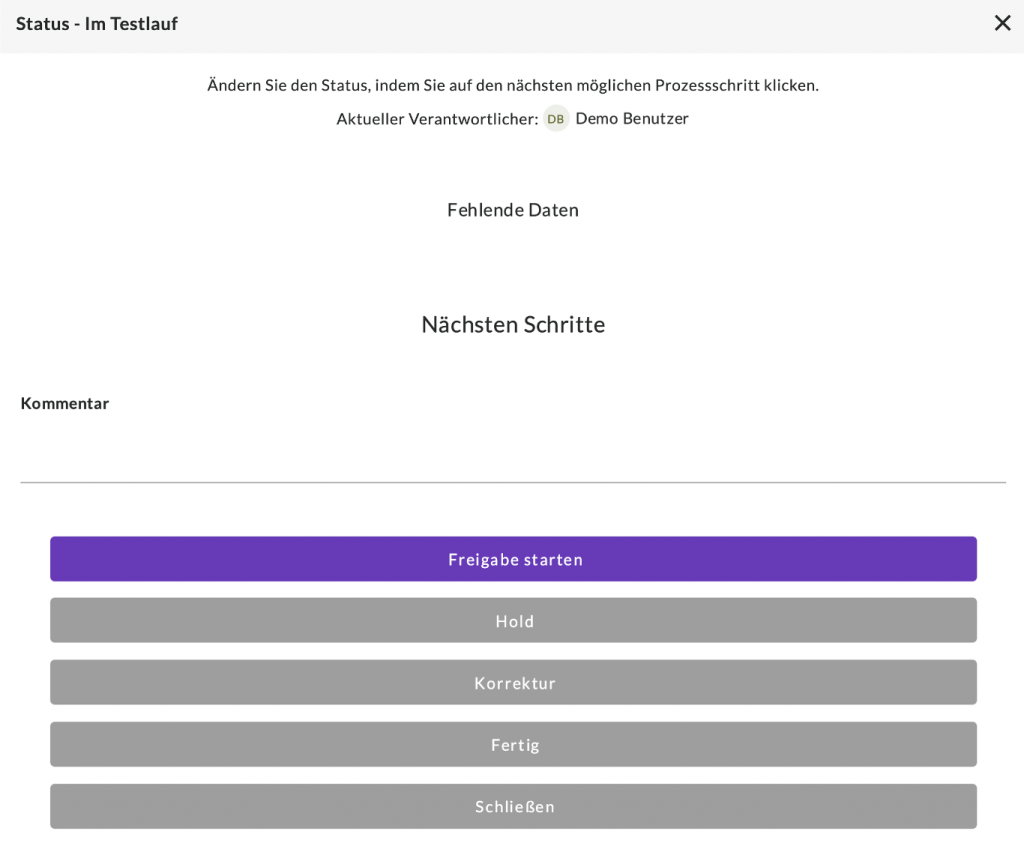Set the status to Hold
The height and width of the screenshot is (843, 1024).
[513, 621]
